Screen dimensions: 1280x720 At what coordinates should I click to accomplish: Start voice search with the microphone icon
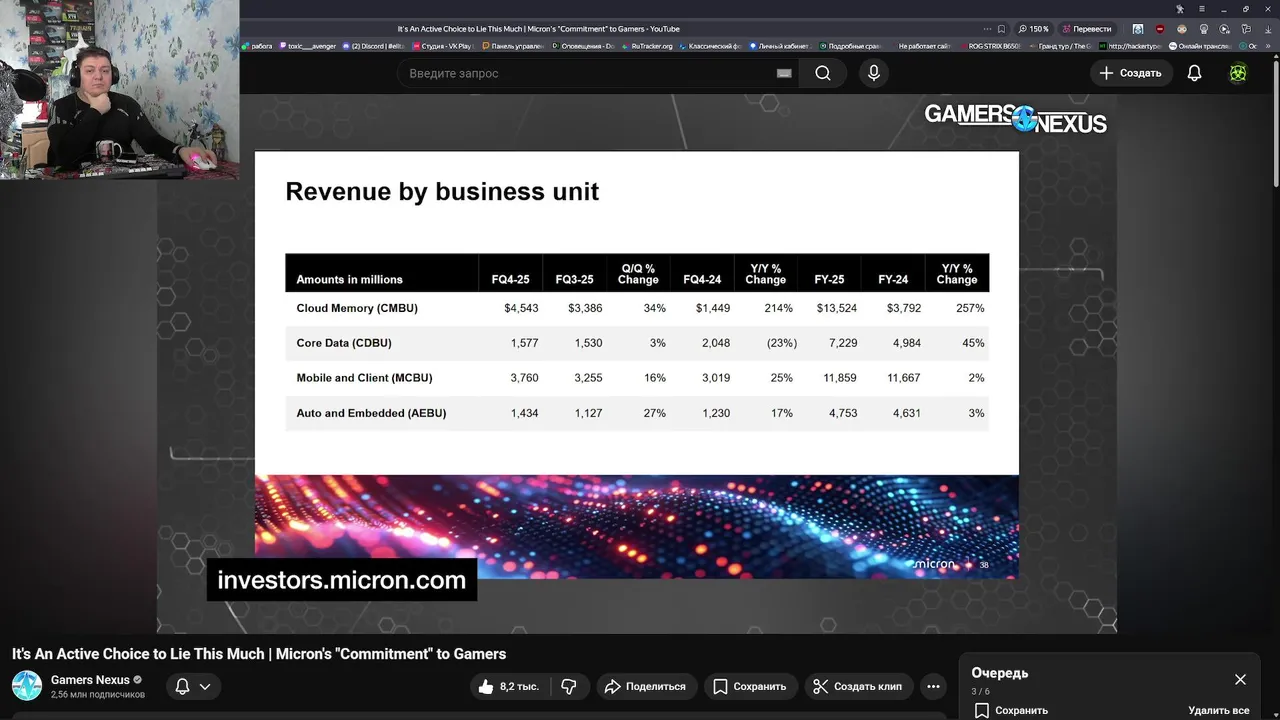pyautogui.click(x=874, y=73)
